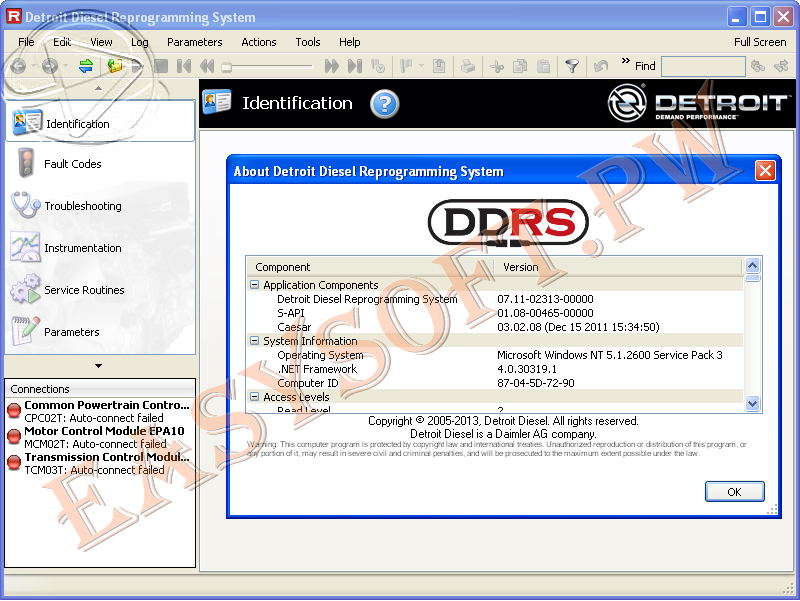Open the Log menu

point(139,42)
